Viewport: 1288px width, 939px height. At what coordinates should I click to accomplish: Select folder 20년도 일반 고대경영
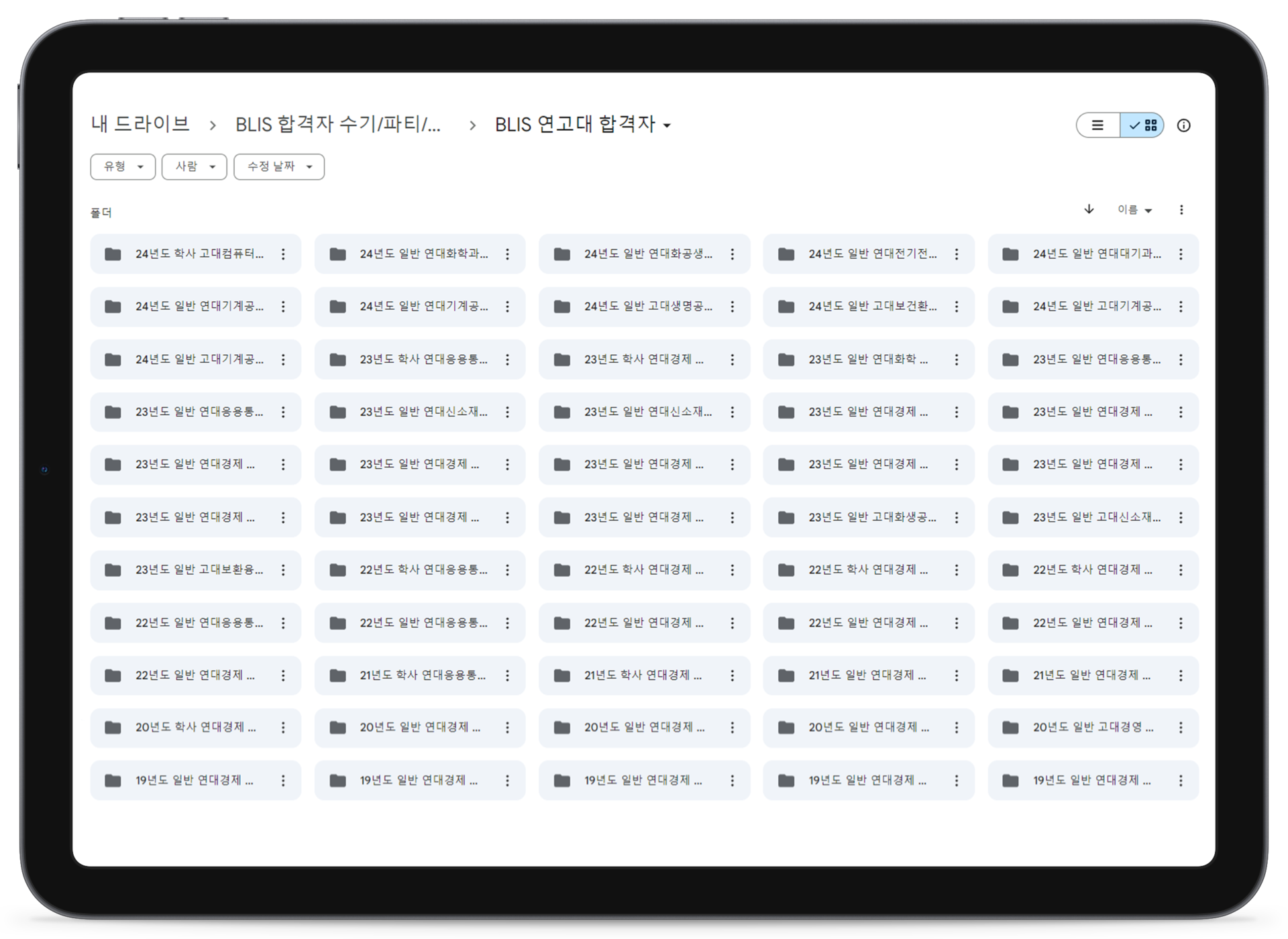[1093, 728]
